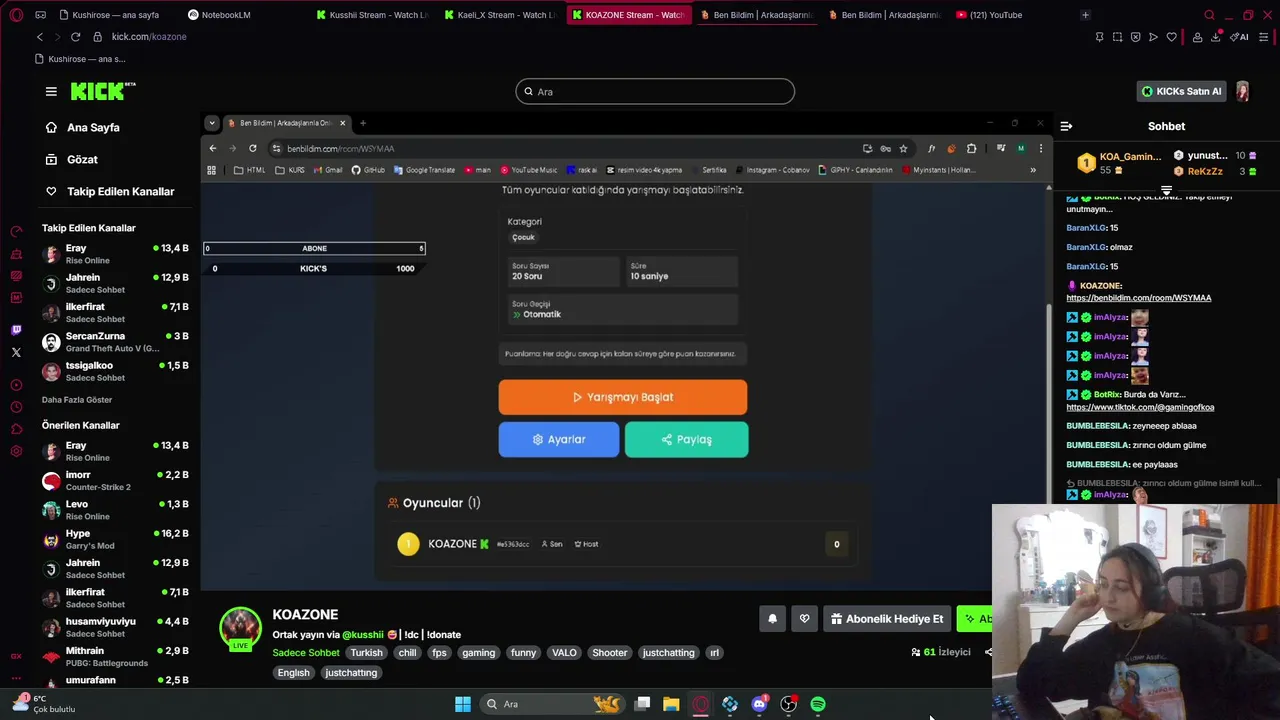Open the Twitch icon in Opera sidebar
This screenshot has width=1280, height=720.
[16, 329]
